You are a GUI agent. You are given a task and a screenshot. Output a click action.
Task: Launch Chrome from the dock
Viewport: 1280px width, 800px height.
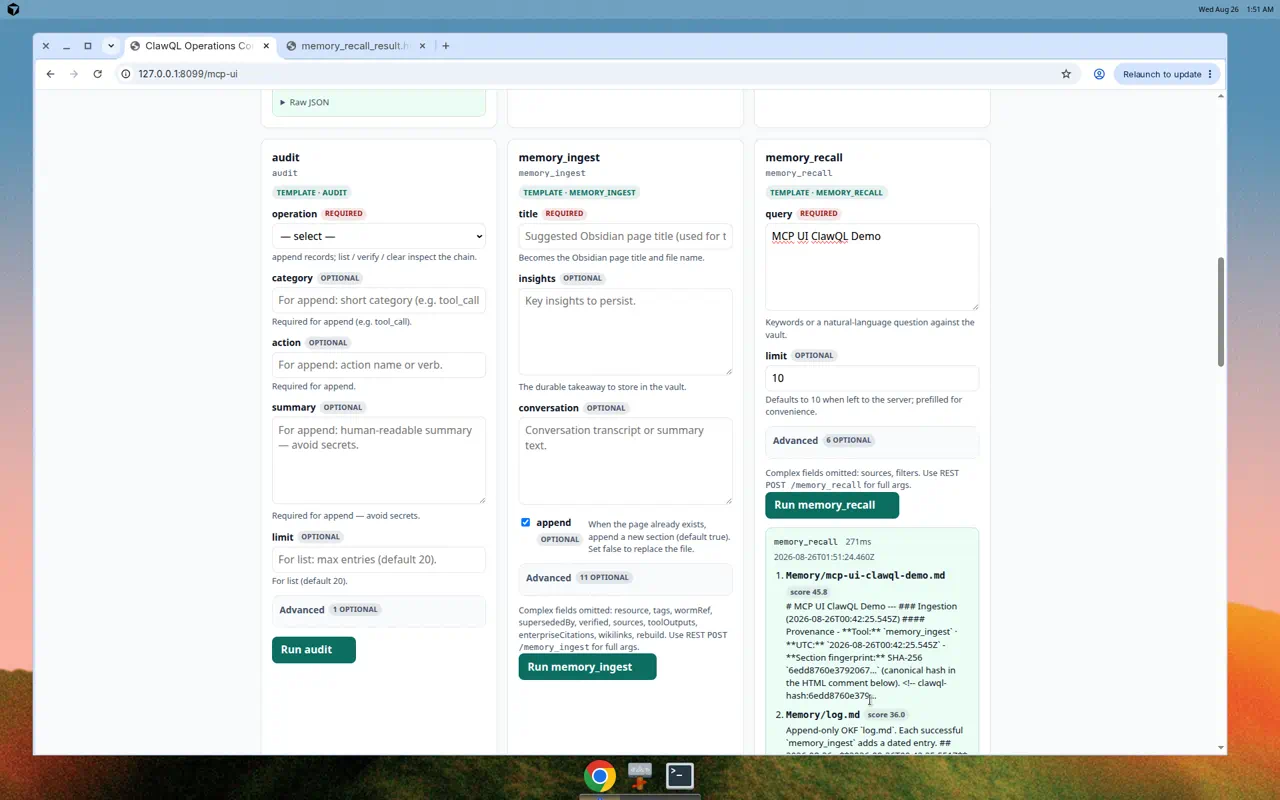[x=600, y=776]
